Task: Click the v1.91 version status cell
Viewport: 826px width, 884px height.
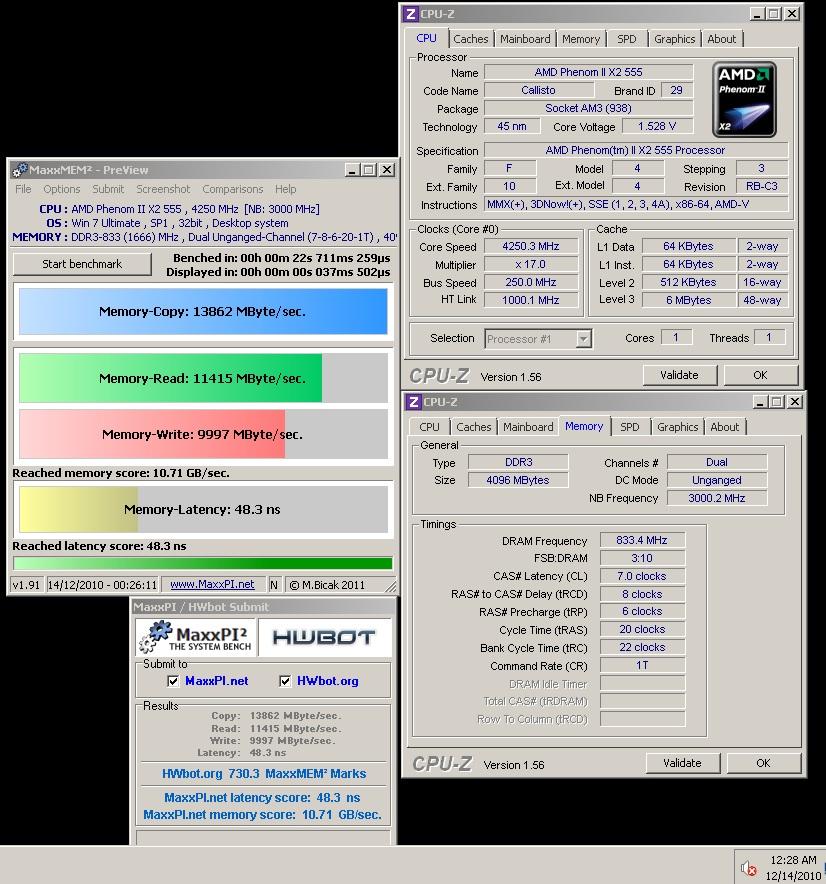Action: (x=26, y=585)
